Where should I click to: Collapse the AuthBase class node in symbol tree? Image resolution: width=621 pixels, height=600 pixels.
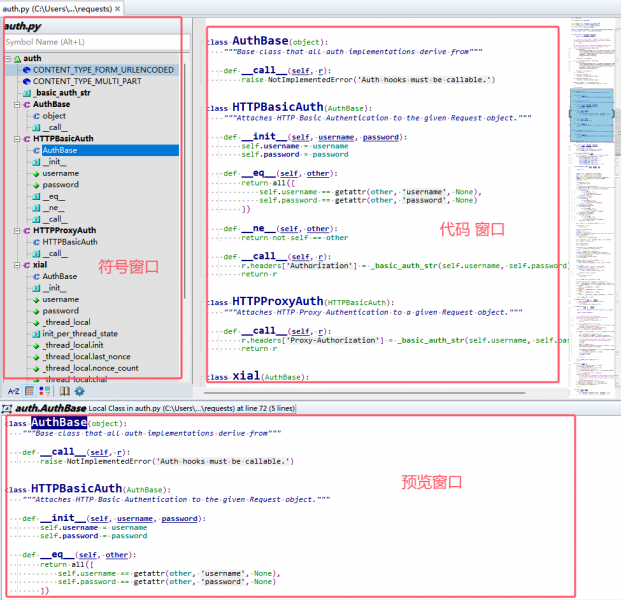click(x=17, y=105)
